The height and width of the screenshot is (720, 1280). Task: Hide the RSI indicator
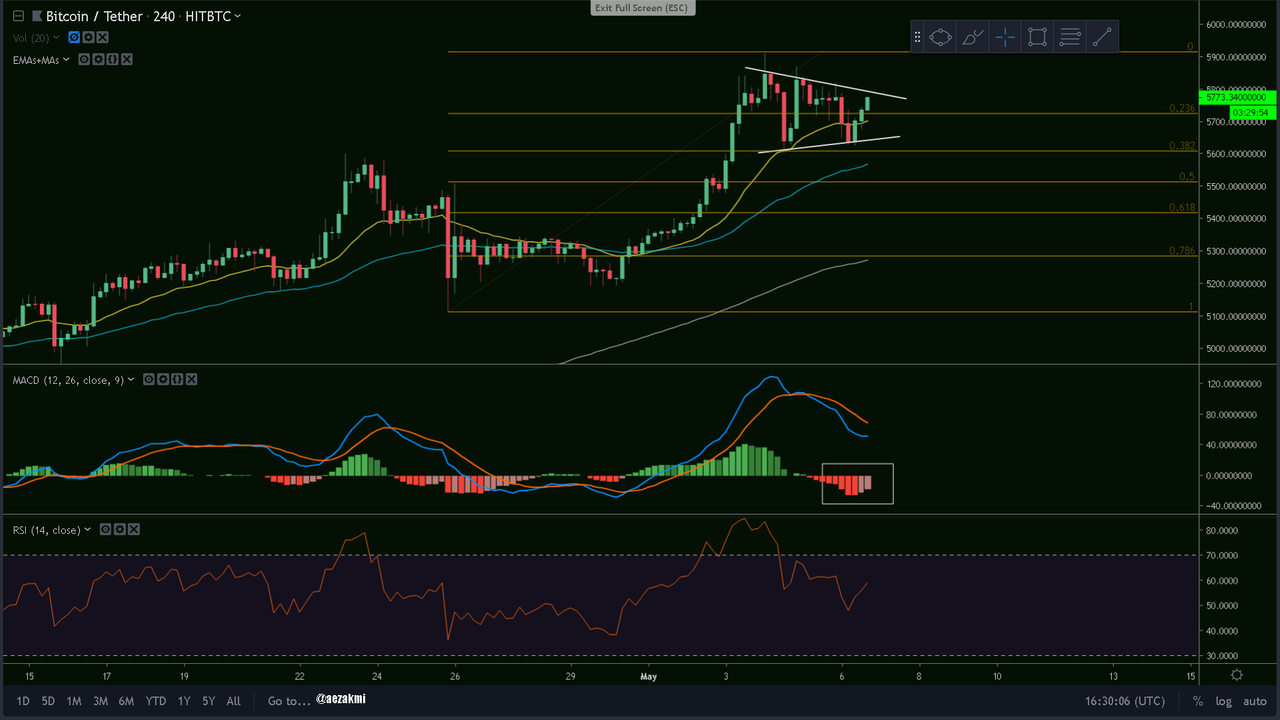point(103,530)
